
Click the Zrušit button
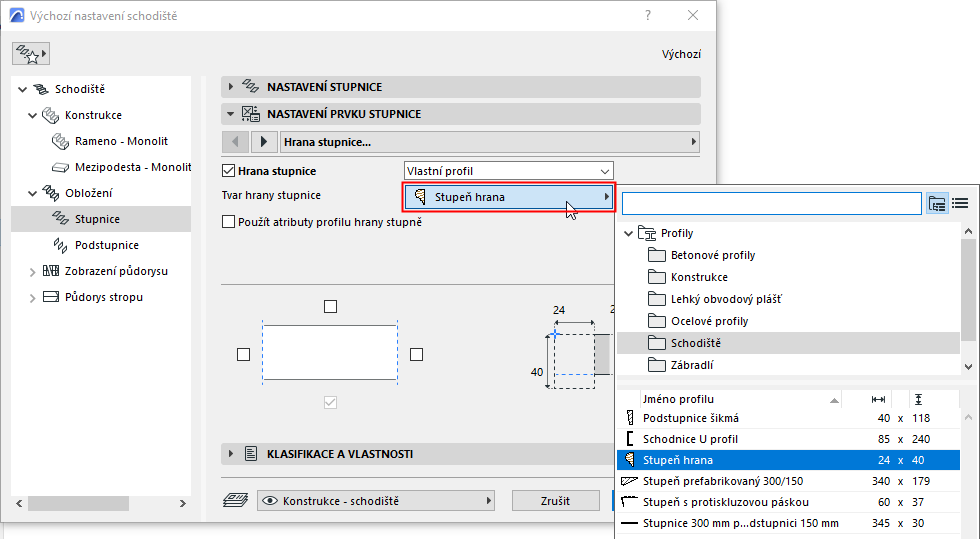click(x=555, y=500)
